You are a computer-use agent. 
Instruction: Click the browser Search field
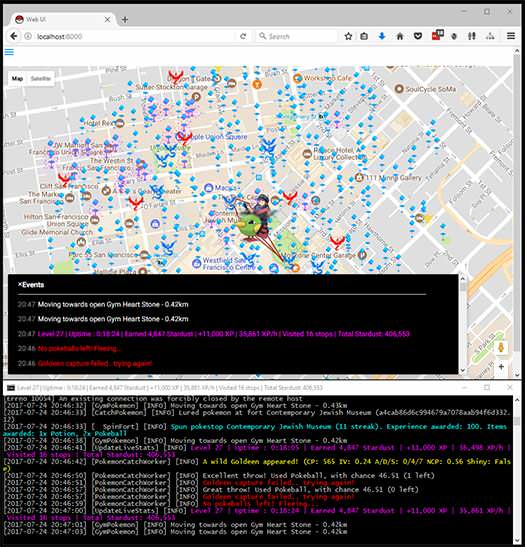(297, 36)
